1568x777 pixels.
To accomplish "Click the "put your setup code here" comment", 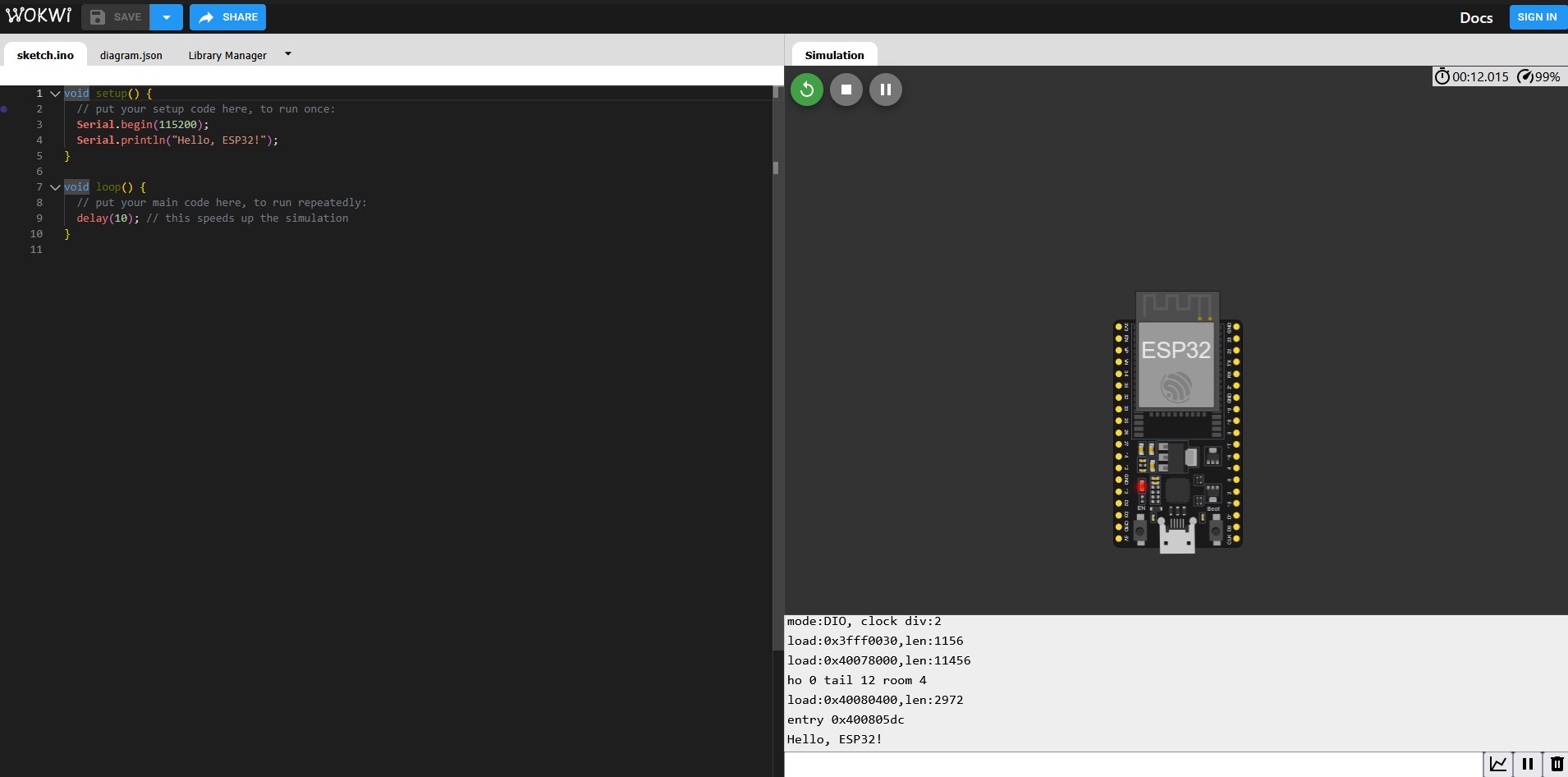I will [206, 109].
